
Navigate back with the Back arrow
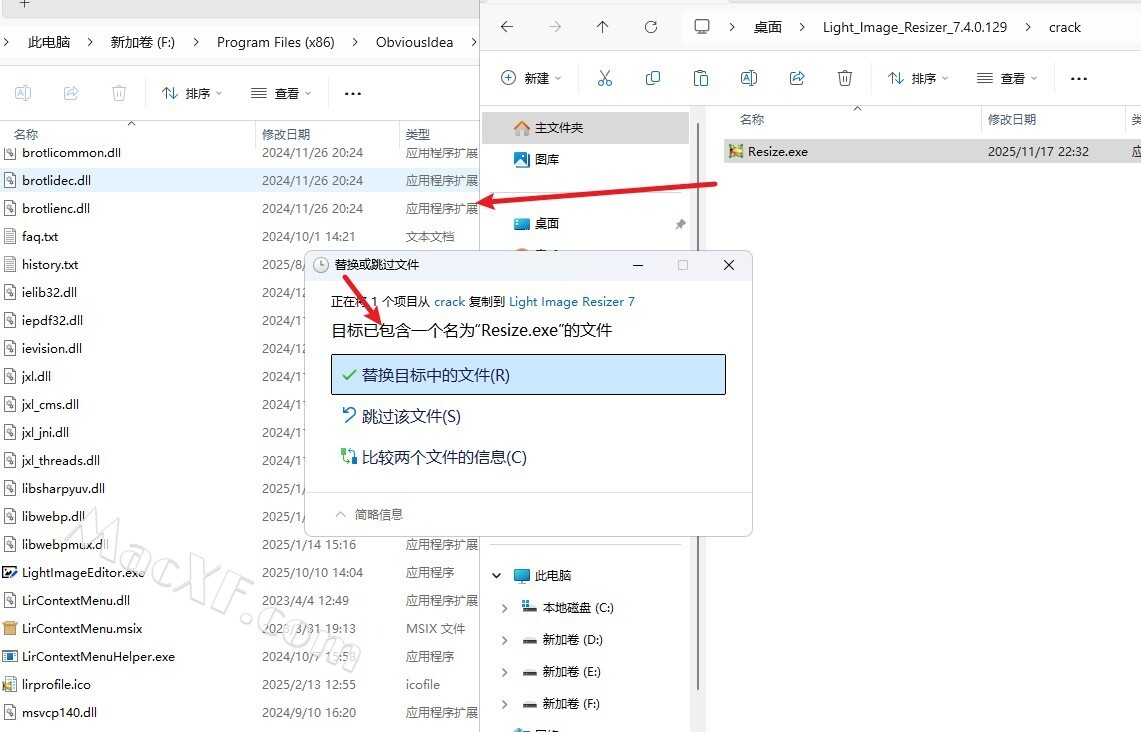507,27
